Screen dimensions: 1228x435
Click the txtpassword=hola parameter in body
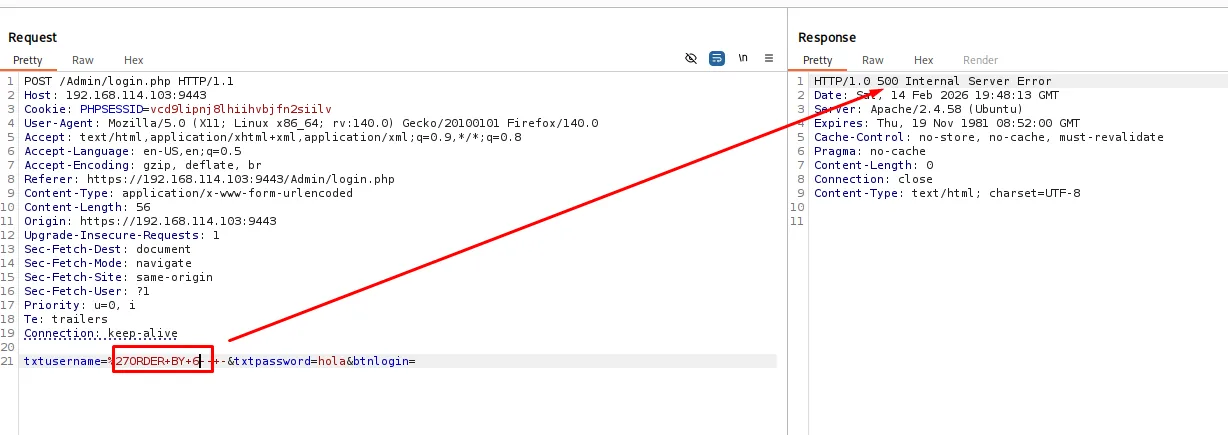pos(290,361)
